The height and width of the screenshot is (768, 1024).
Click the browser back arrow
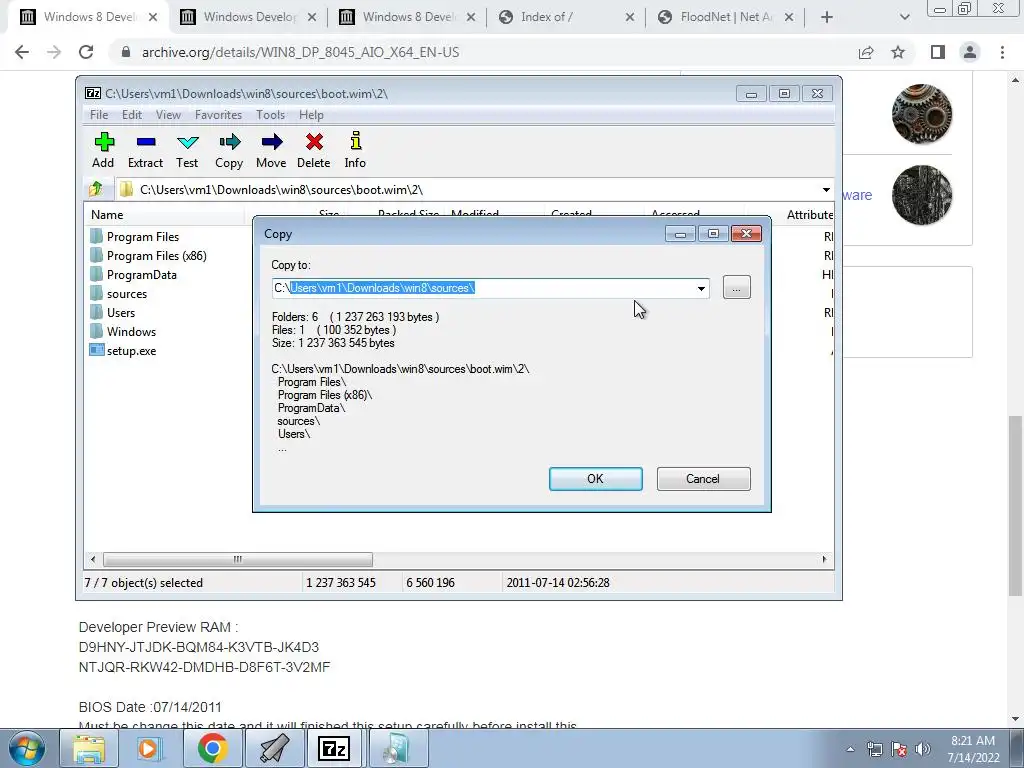point(22,52)
